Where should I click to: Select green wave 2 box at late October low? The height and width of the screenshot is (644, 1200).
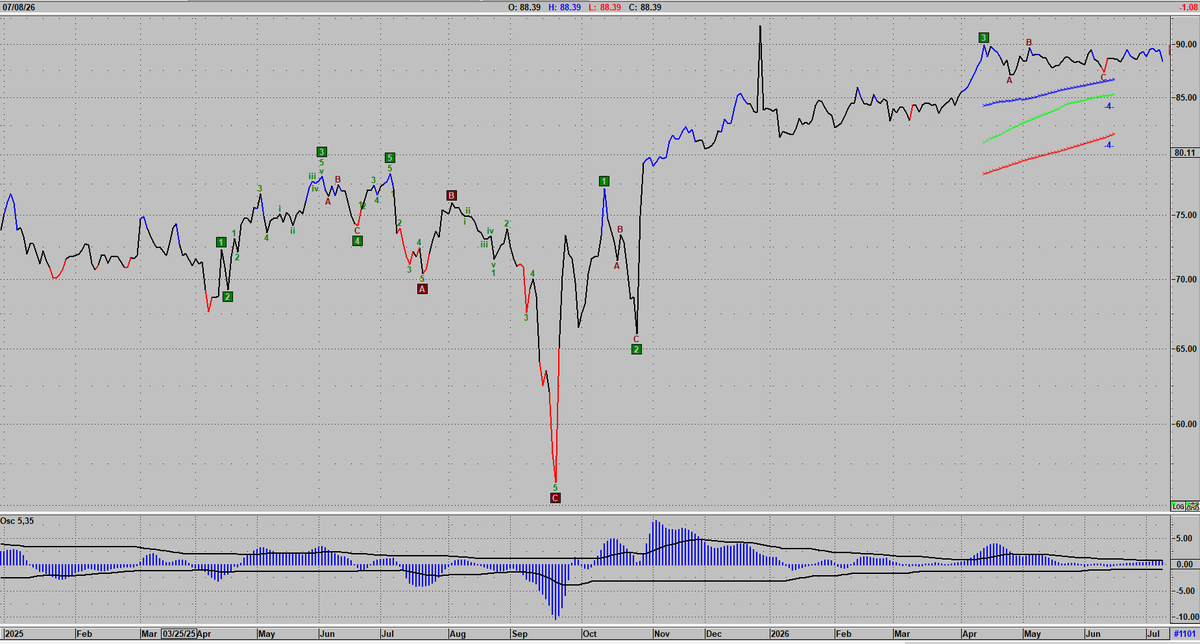637,349
